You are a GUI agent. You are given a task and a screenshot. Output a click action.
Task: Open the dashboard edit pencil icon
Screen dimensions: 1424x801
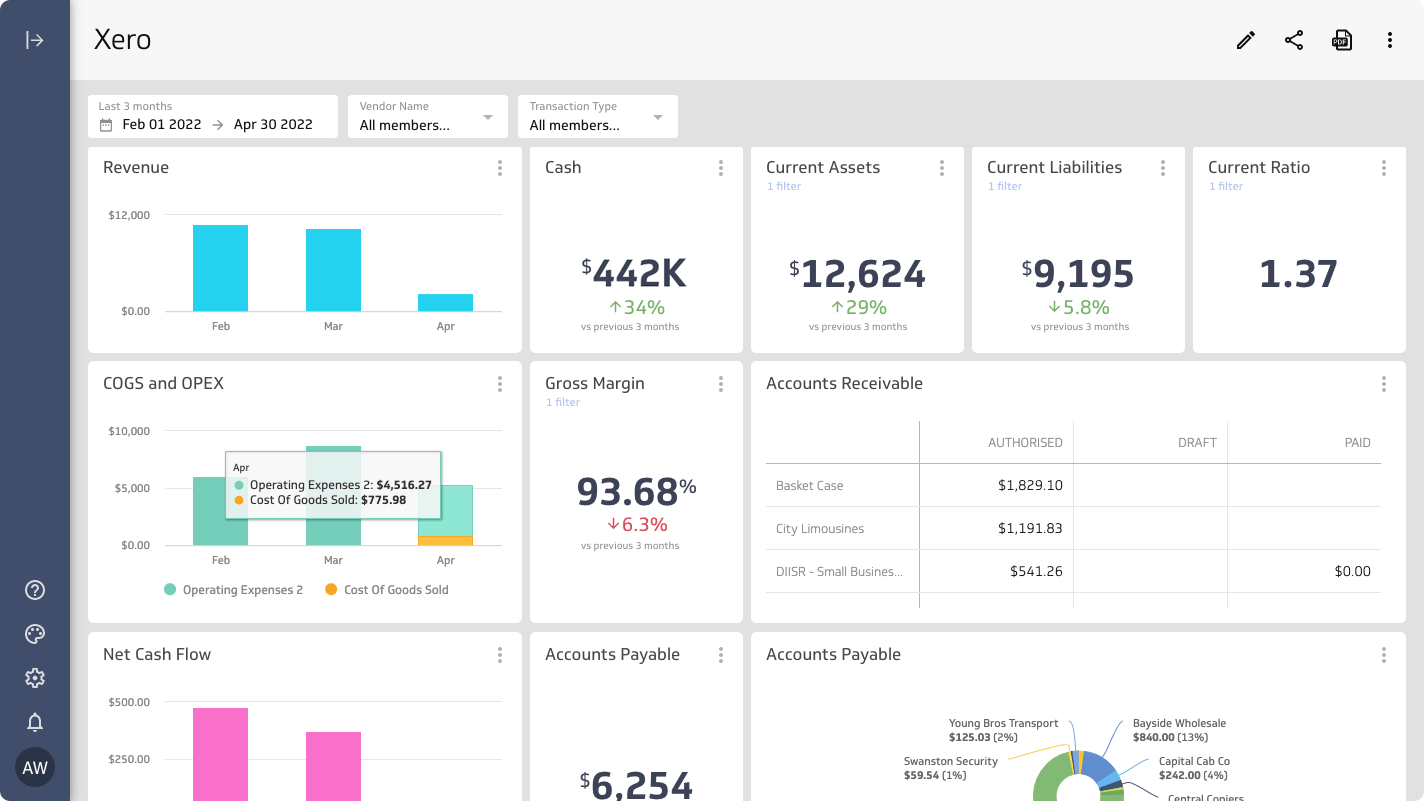click(x=1245, y=40)
